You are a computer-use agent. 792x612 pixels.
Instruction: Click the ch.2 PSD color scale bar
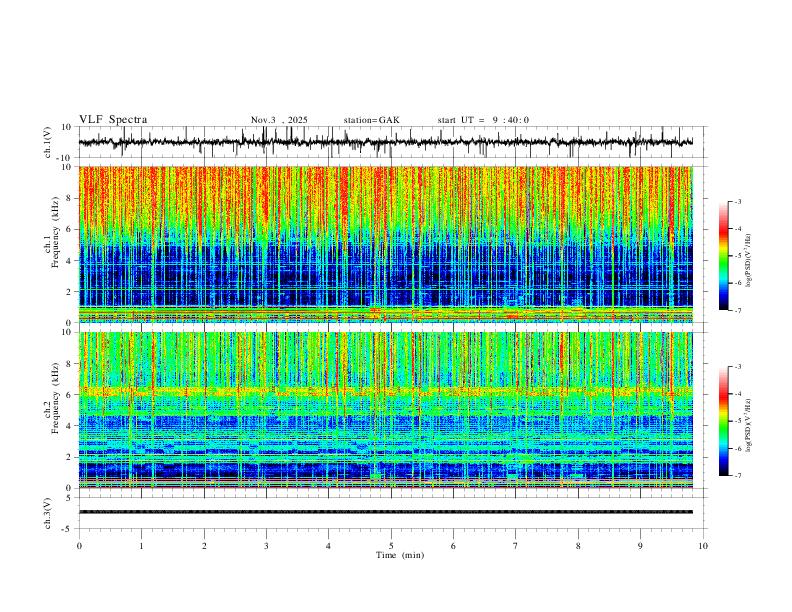click(723, 421)
